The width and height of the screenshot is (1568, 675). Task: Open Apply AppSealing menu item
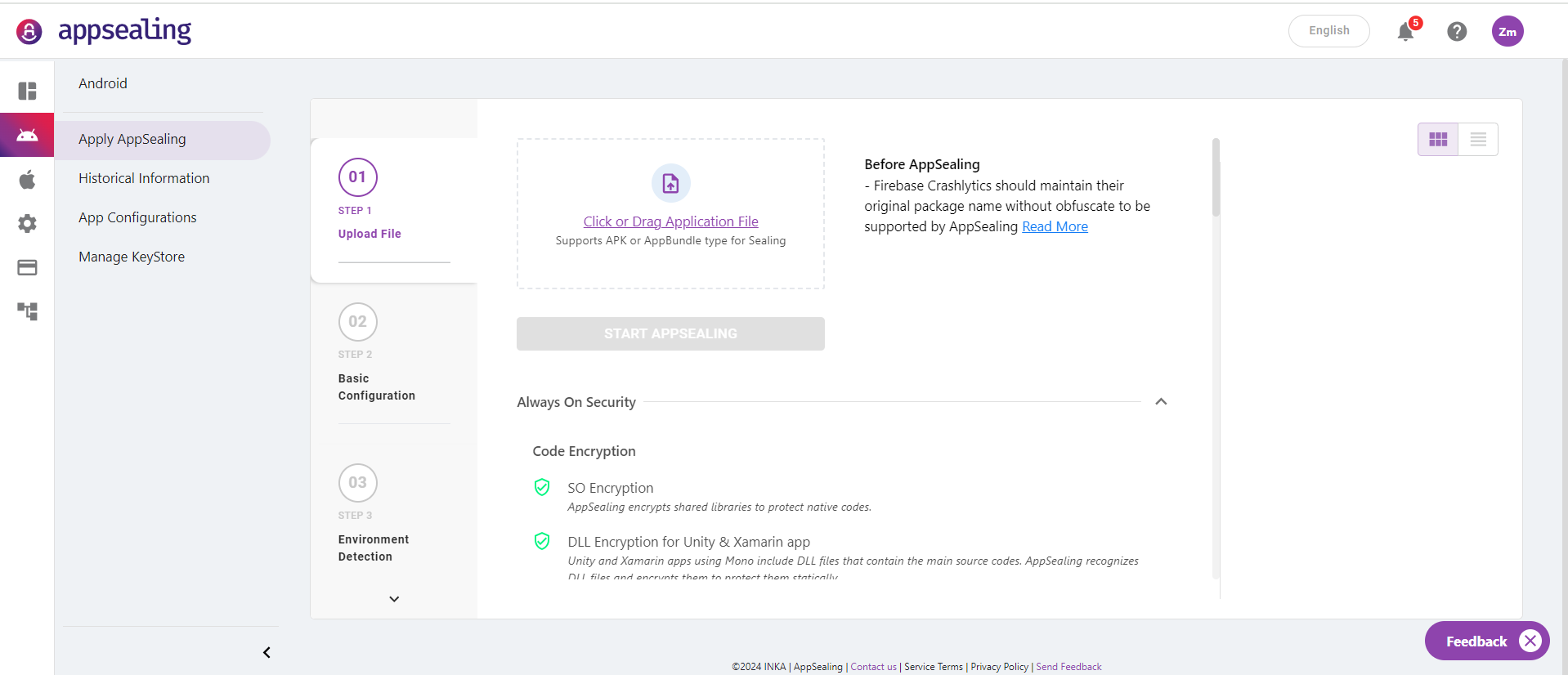pyautogui.click(x=162, y=140)
